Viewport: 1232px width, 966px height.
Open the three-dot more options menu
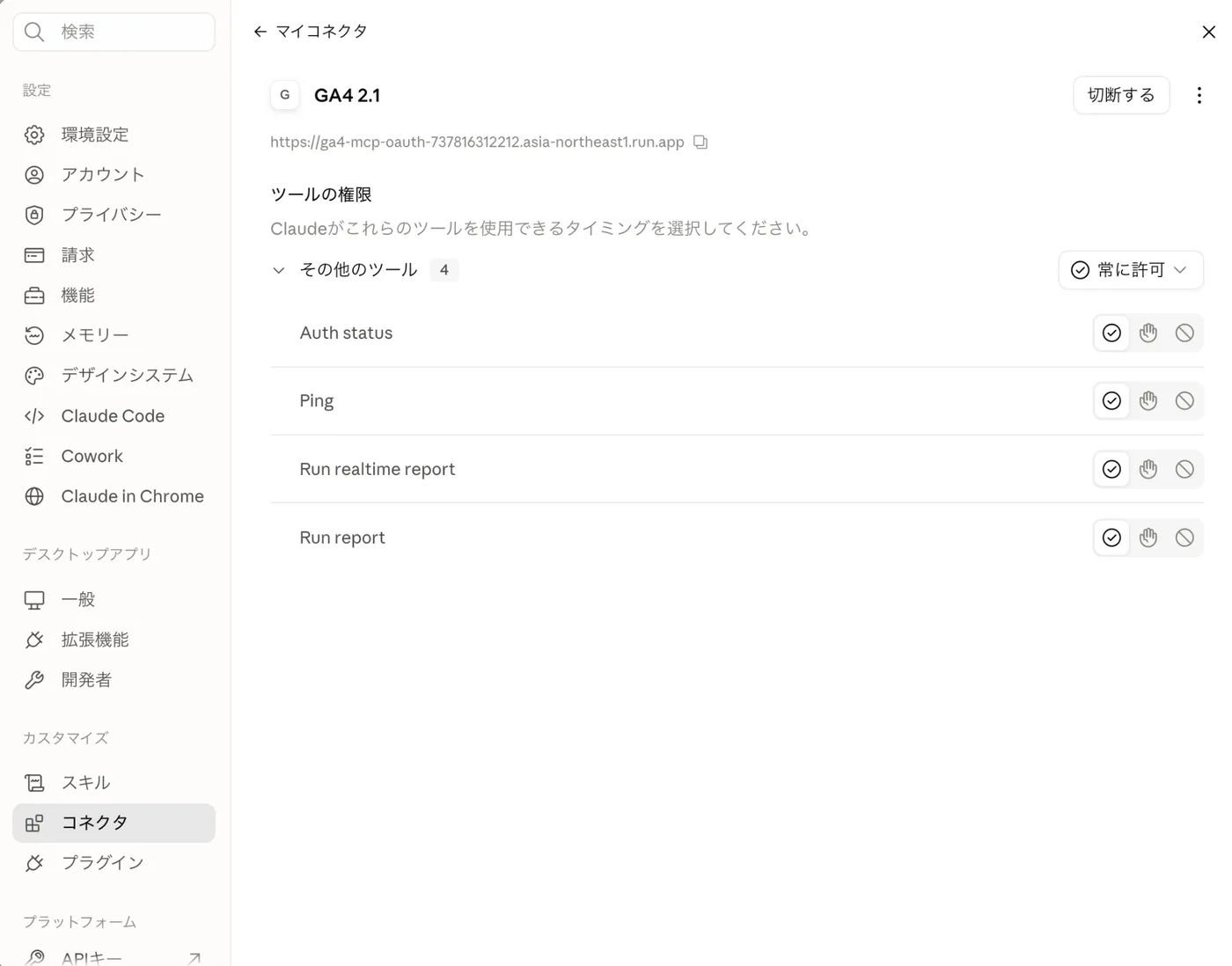coord(1199,95)
